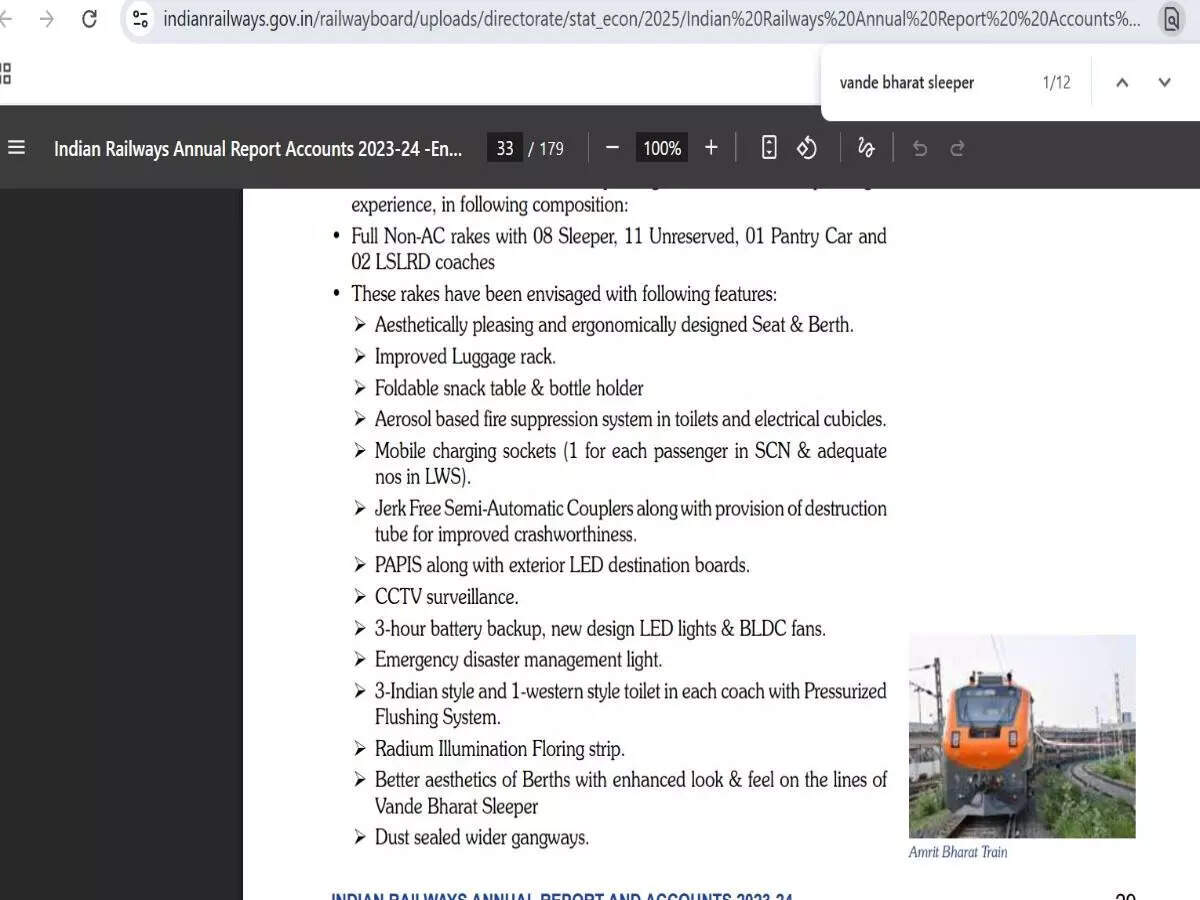Click the page number field showing 33
Image resolution: width=1200 pixels, height=900 pixels.
pyautogui.click(x=504, y=147)
